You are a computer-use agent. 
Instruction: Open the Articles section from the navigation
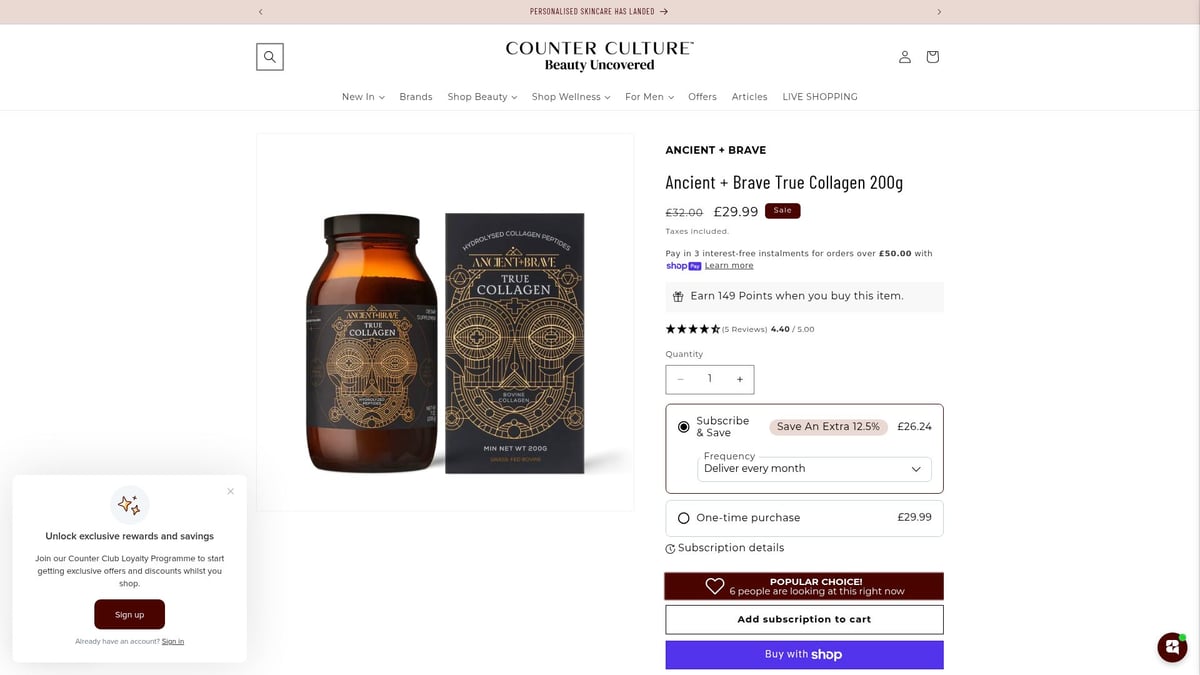(749, 96)
